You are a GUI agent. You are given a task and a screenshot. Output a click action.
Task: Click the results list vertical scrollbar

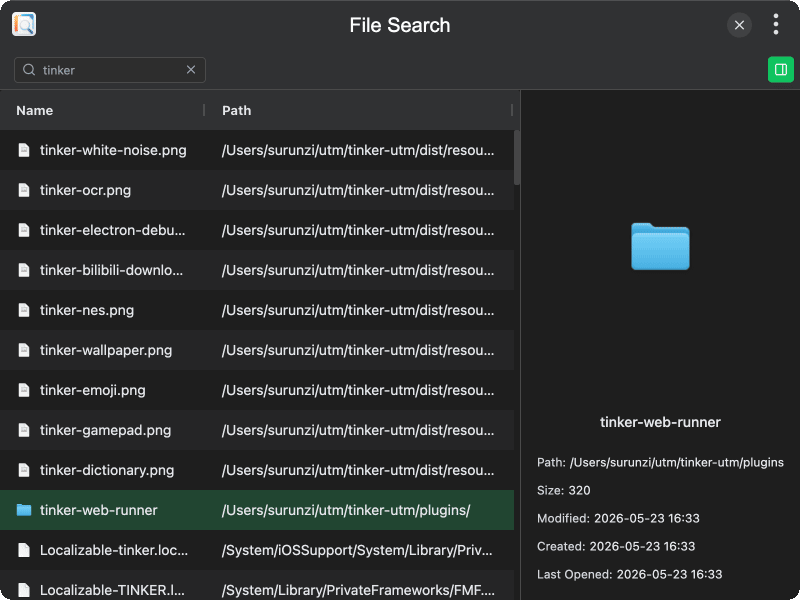517,157
